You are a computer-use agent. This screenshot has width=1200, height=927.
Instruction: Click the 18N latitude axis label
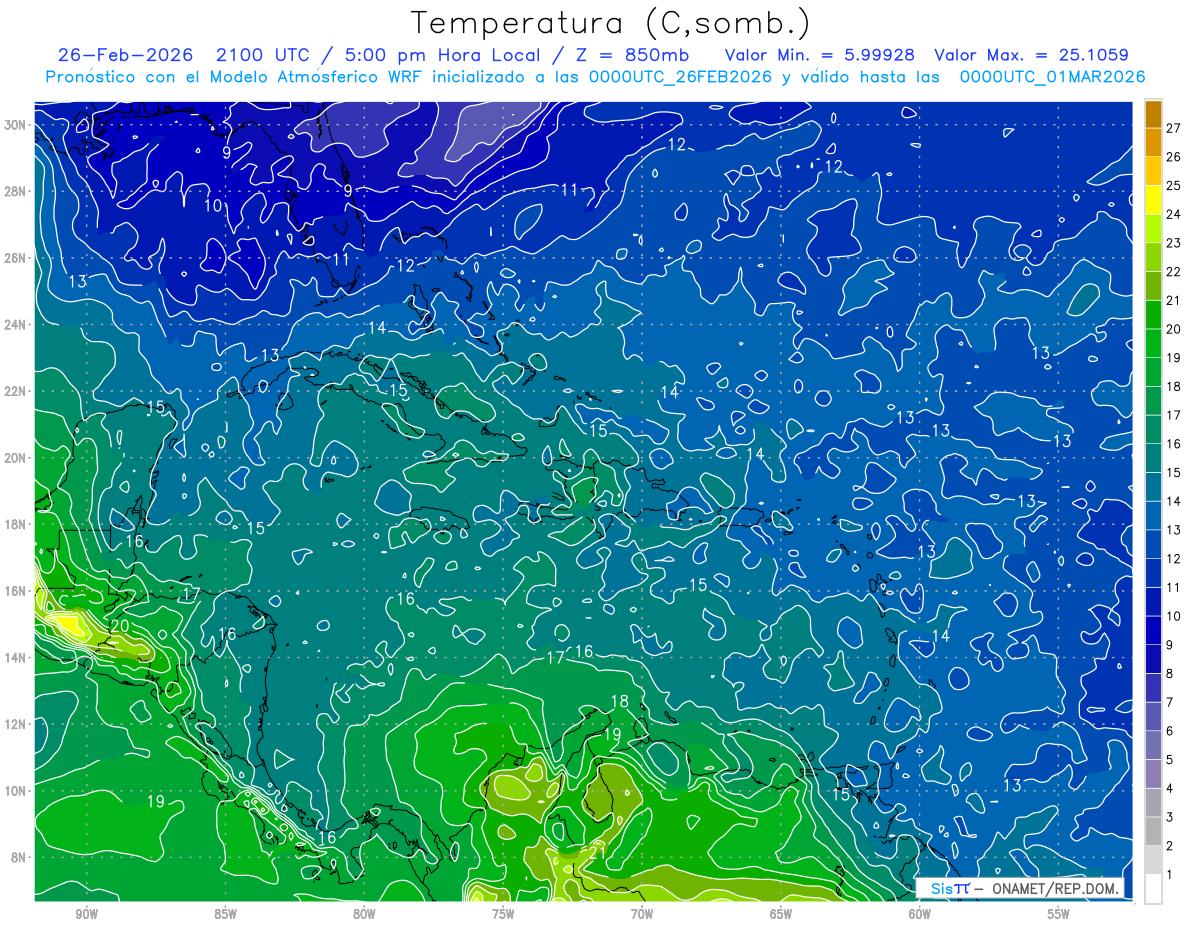click(x=14, y=524)
